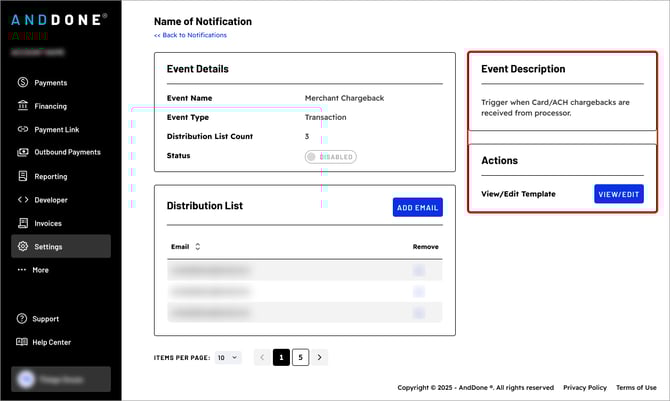The width and height of the screenshot is (670, 401).
Task: Select the first blurred email row
Action: [305, 270]
